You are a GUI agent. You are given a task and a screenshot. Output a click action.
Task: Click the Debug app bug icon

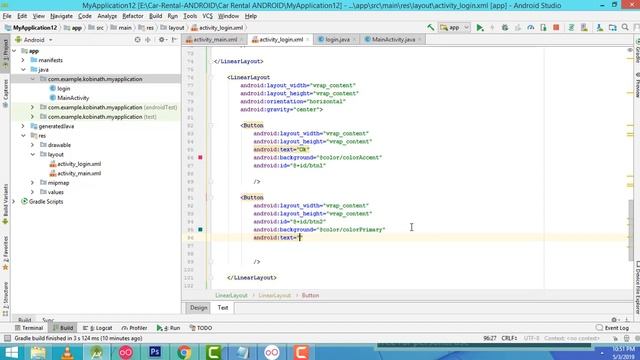[505, 27]
